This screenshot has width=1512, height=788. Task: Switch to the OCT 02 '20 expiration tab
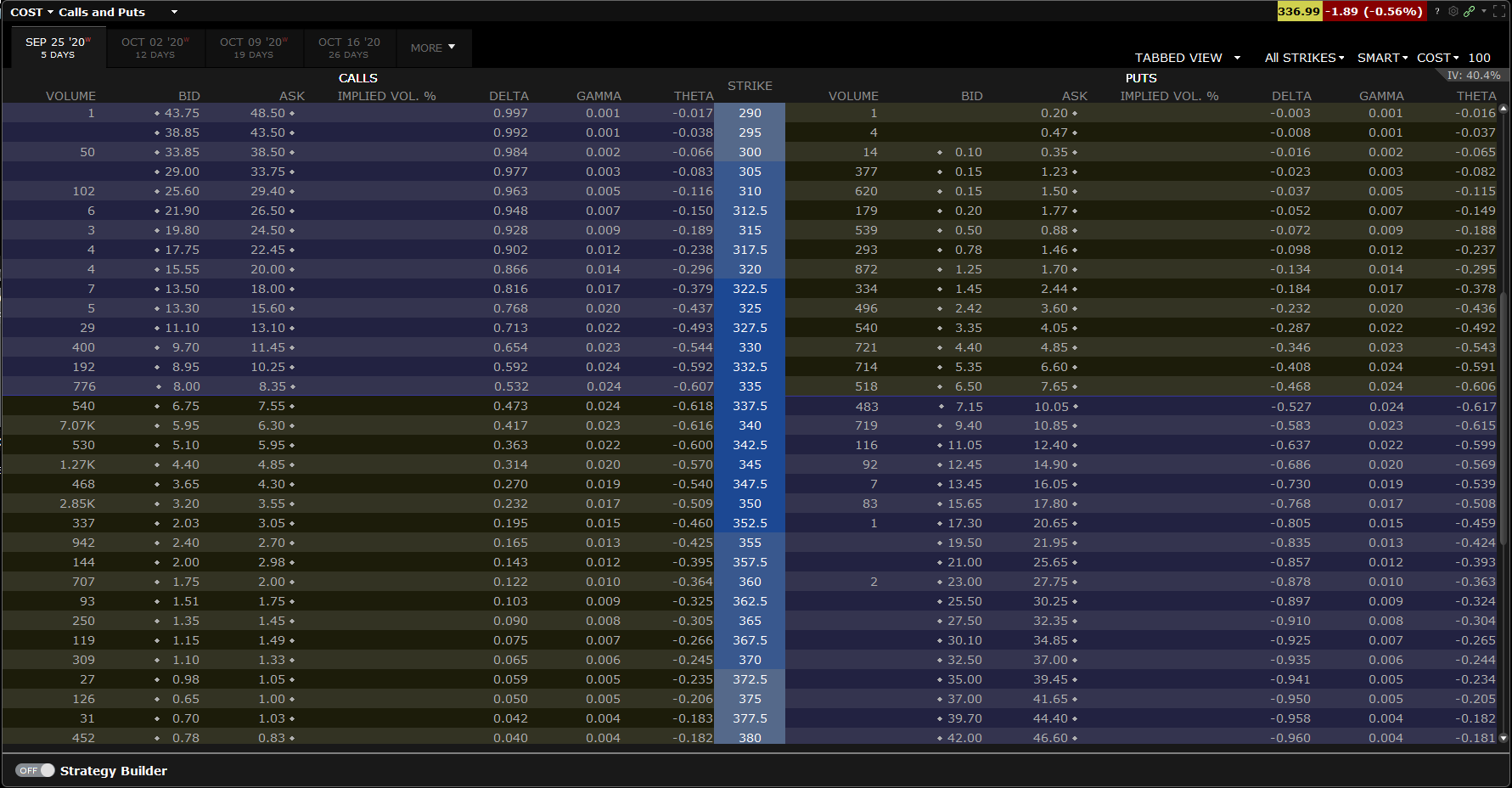[155, 48]
